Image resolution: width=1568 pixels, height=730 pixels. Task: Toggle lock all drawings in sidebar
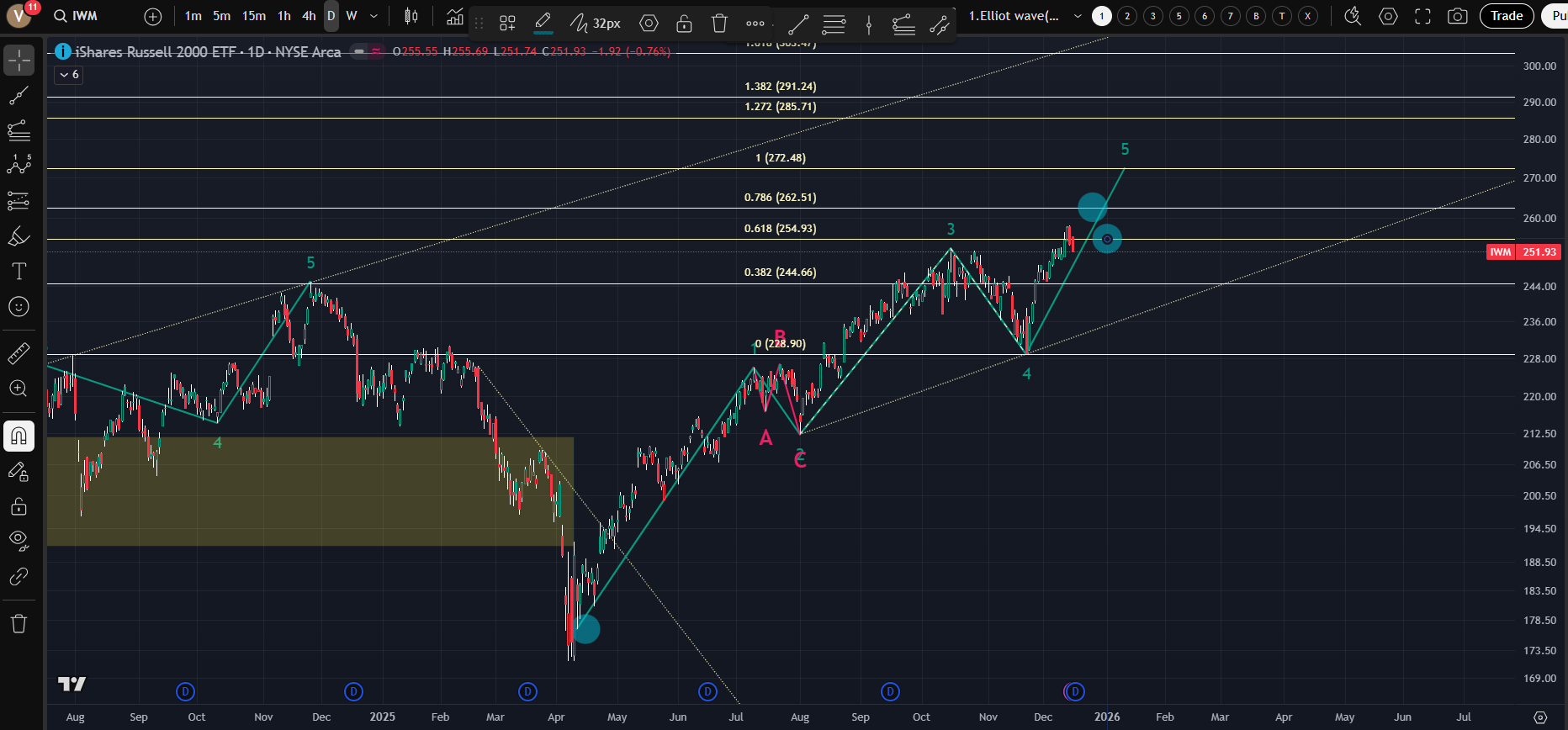click(x=19, y=506)
